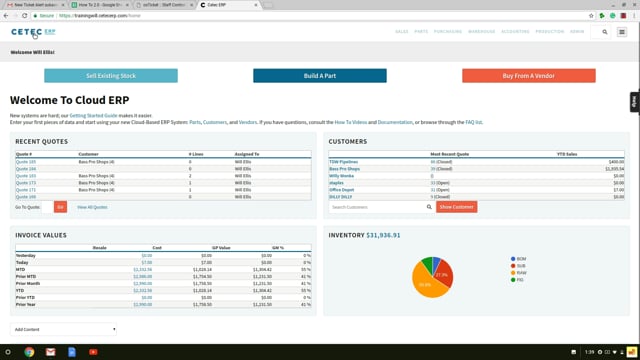Open the Warehouse menu
This screenshot has height=360, width=640.
point(482,31)
